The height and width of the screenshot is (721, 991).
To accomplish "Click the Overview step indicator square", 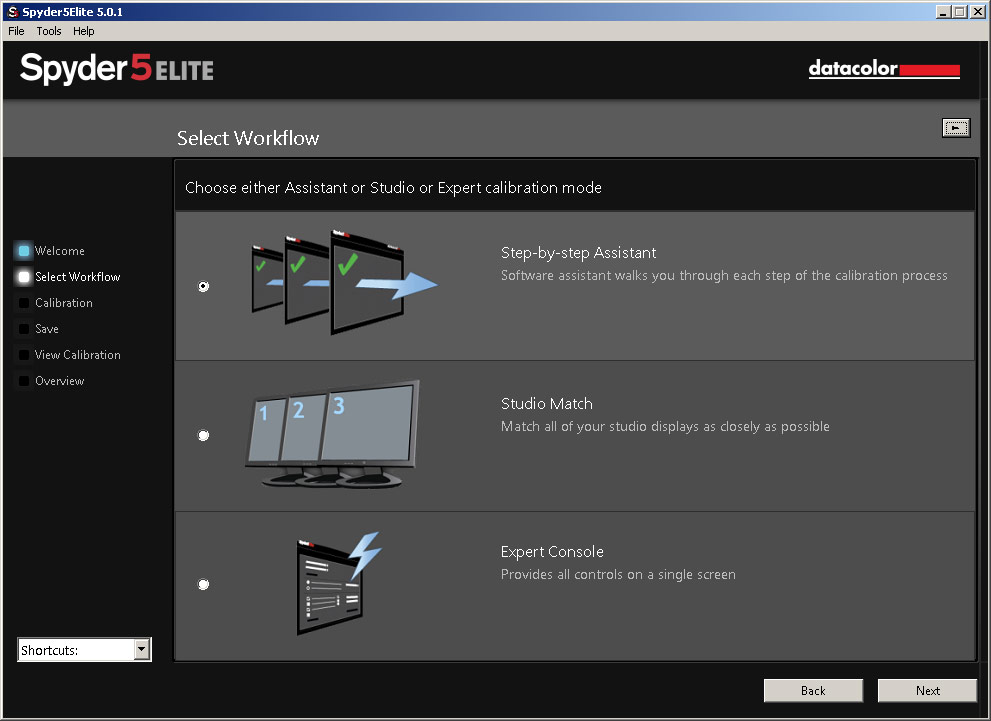I will click(x=24, y=380).
